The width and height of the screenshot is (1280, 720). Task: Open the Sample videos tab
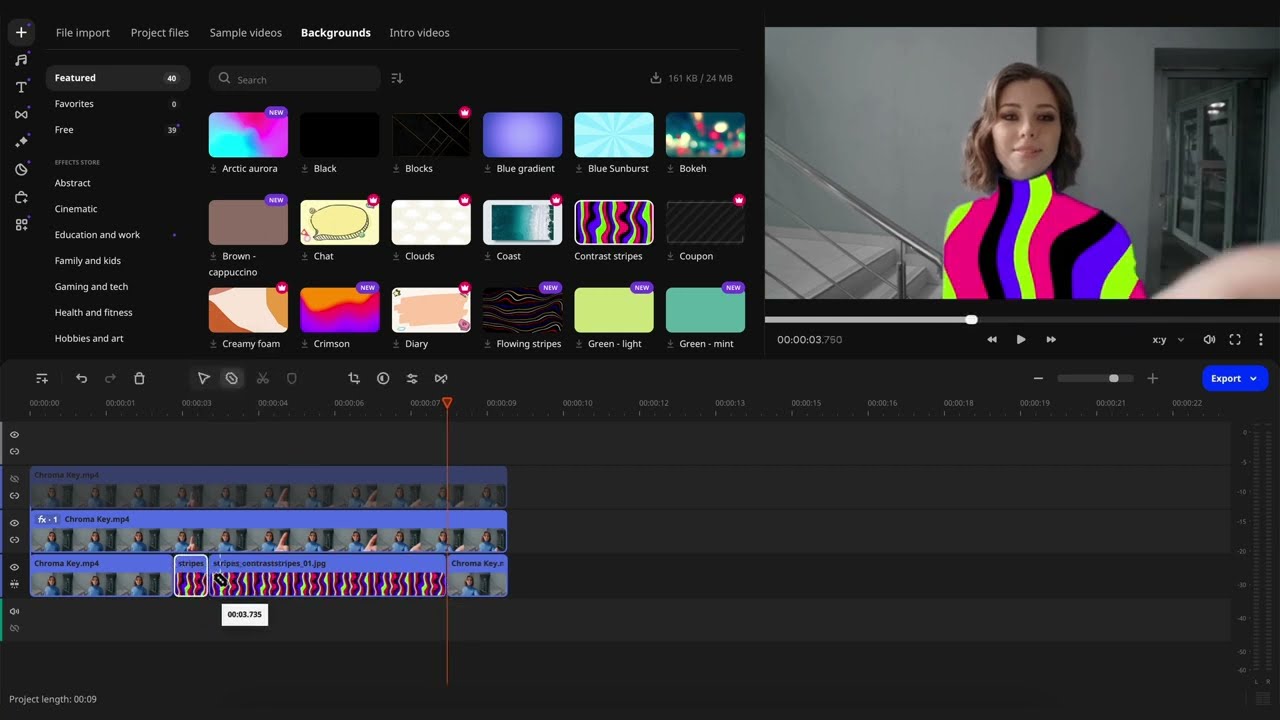(246, 33)
